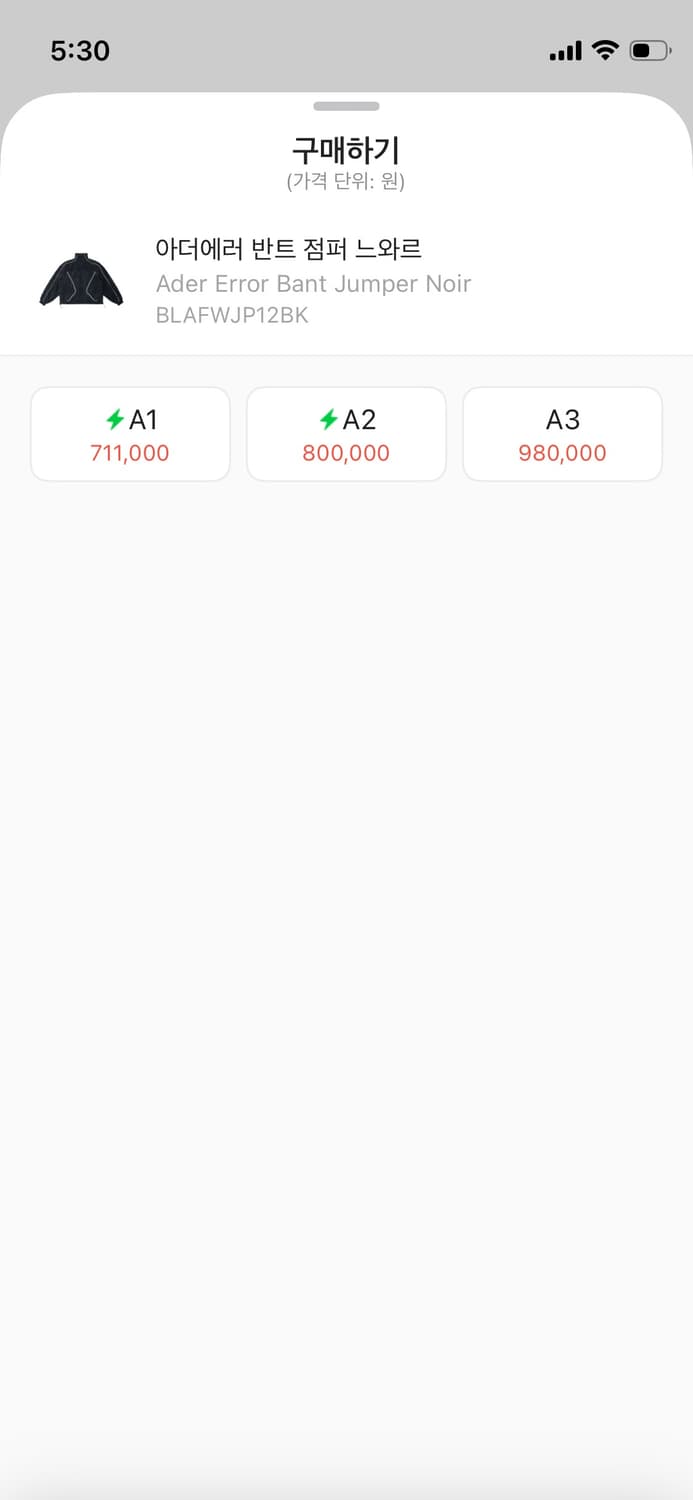
Task: Tap the 구매하기 sheet title
Action: click(x=346, y=150)
